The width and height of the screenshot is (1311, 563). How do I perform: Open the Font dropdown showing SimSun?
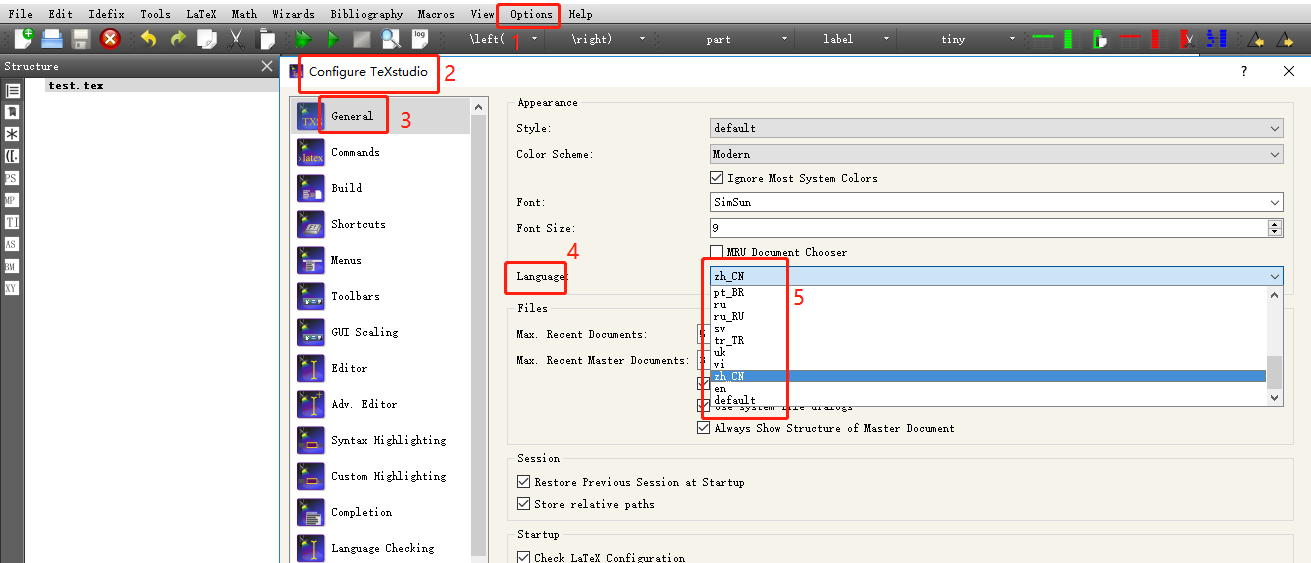click(996, 202)
